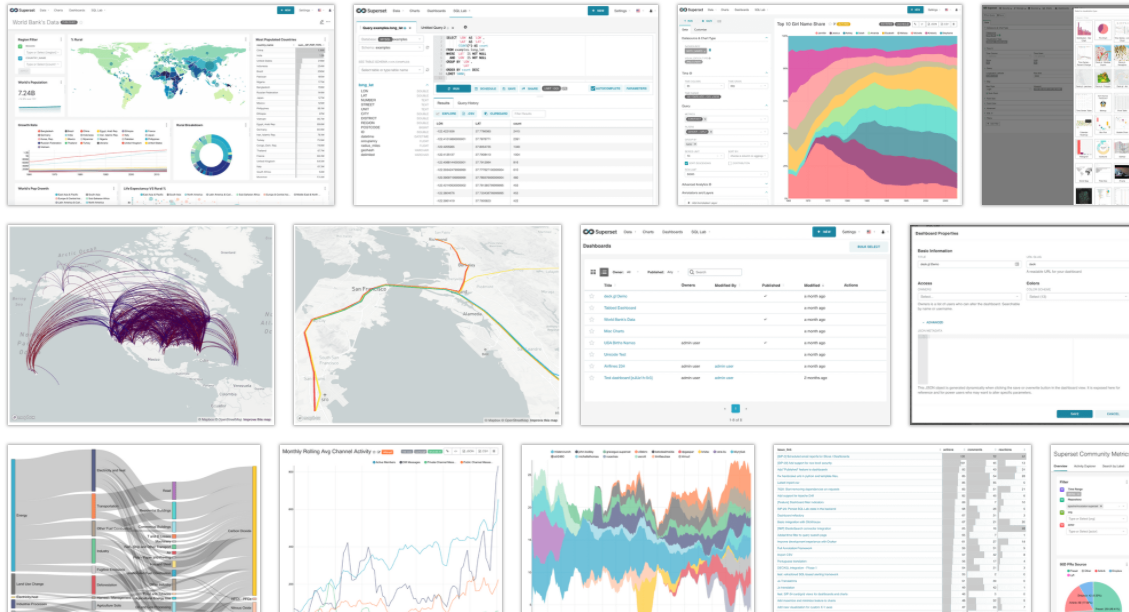Click the search field in Dashboards list

[715, 272]
